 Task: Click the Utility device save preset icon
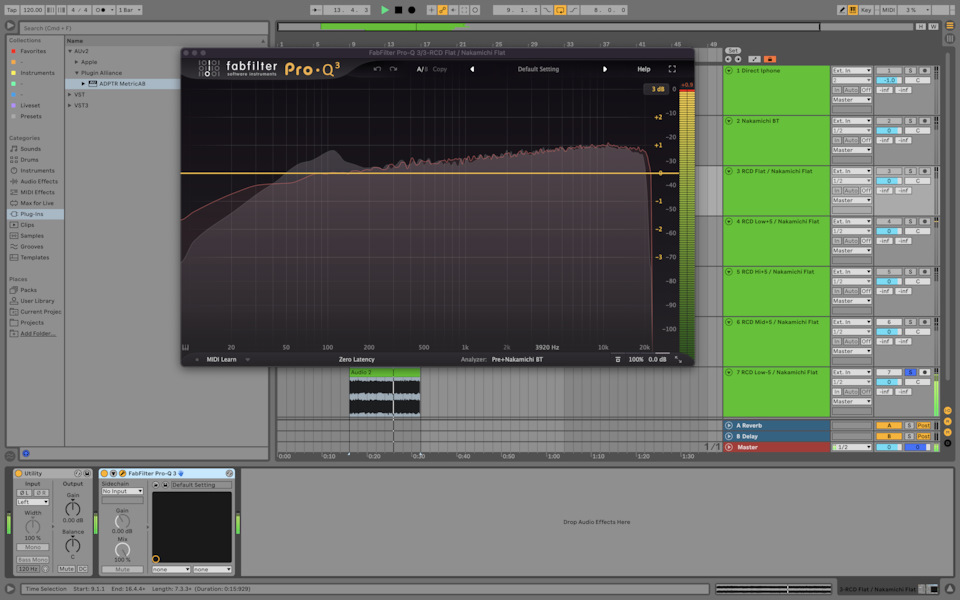(87, 473)
